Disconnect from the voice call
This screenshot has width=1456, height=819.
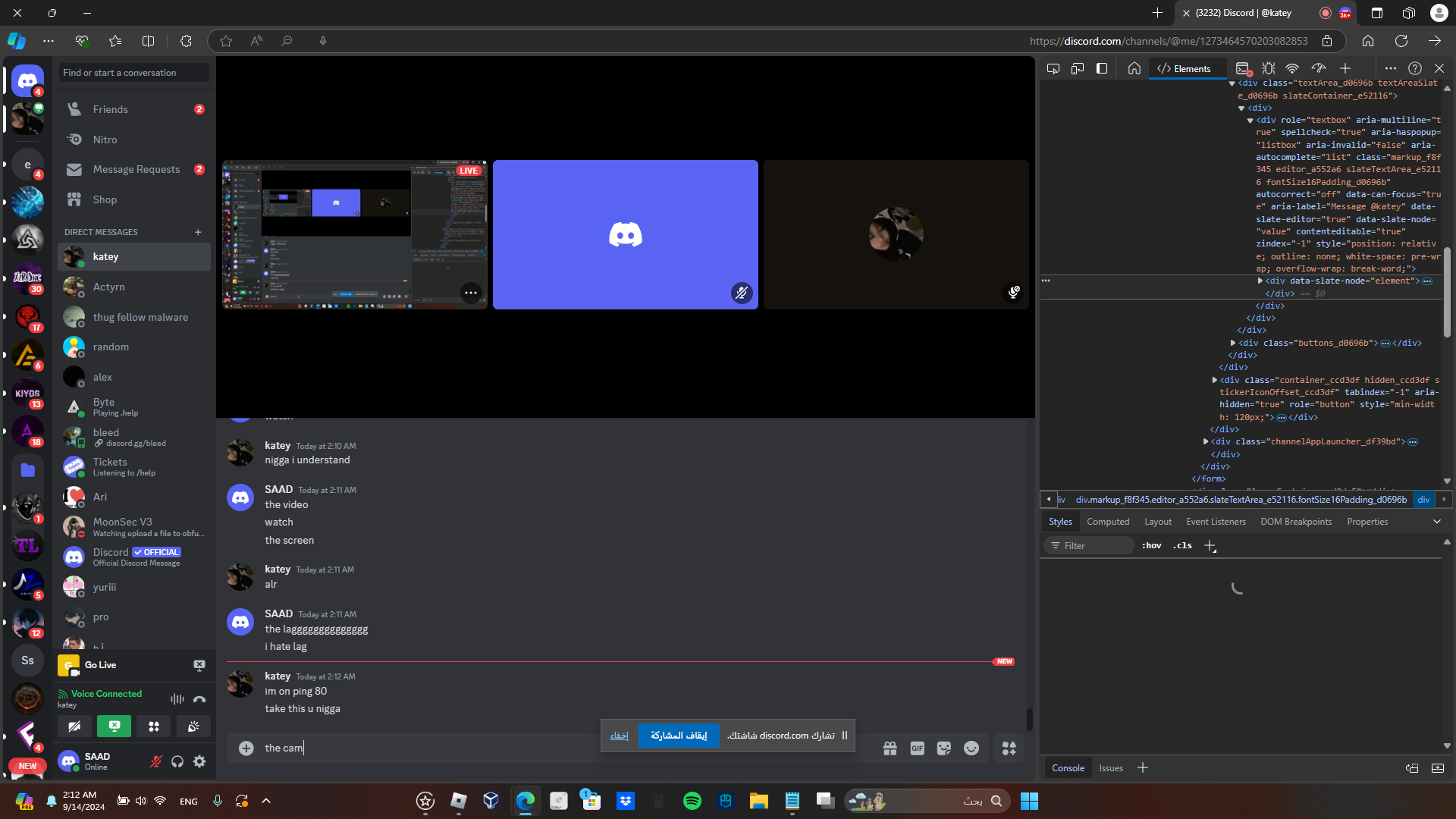click(x=199, y=699)
